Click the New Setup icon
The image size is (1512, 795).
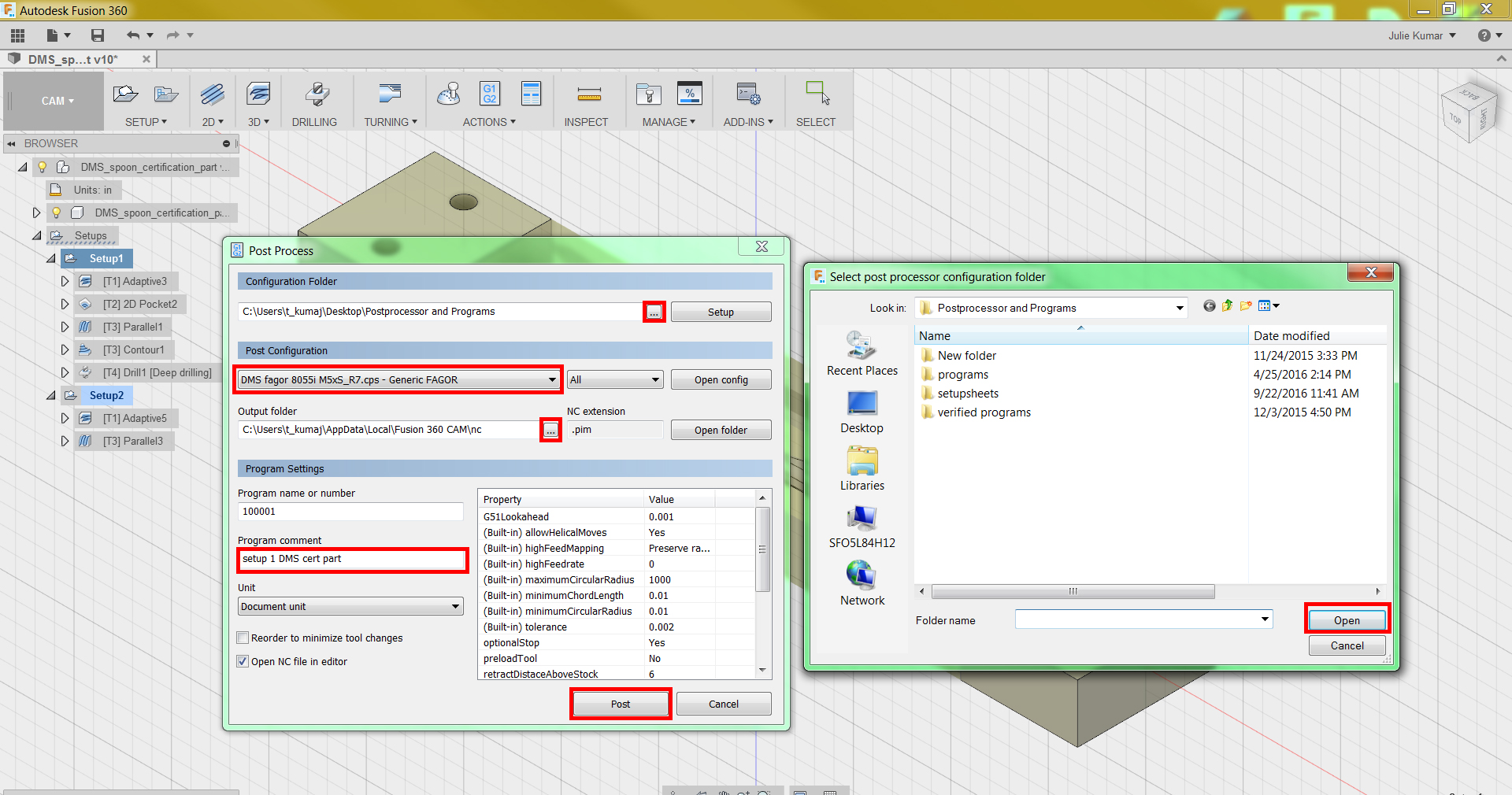click(125, 94)
